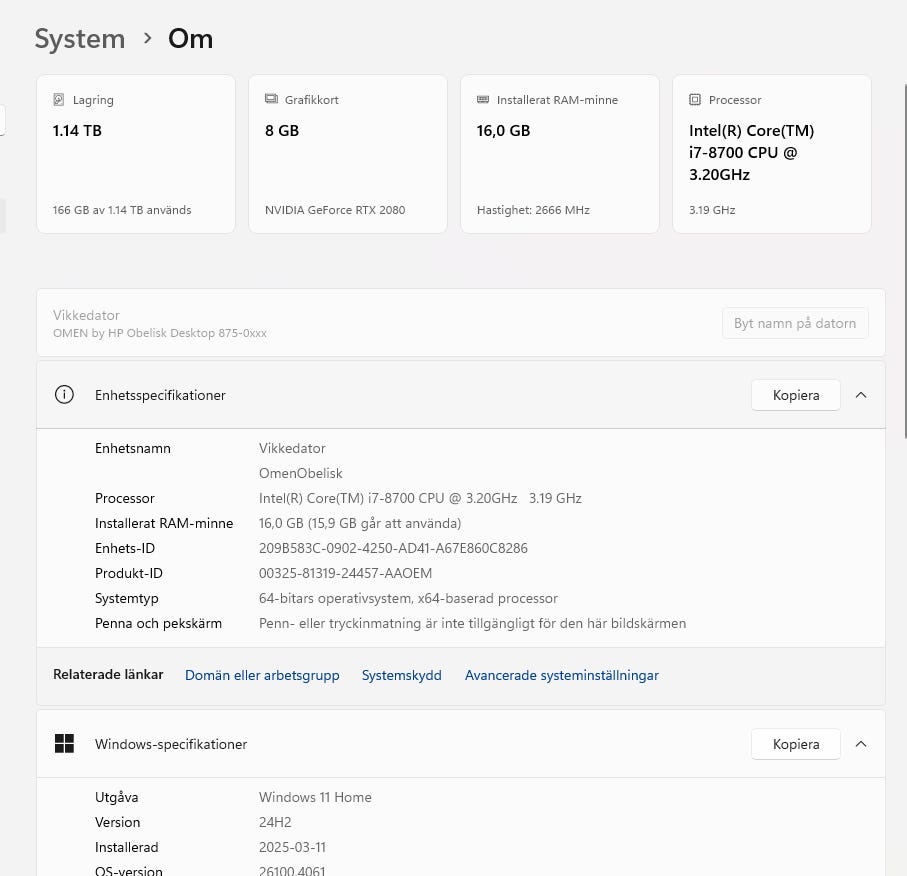Click the storage icon in Lagring card
This screenshot has height=876, width=907.
[x=59, y=100]
